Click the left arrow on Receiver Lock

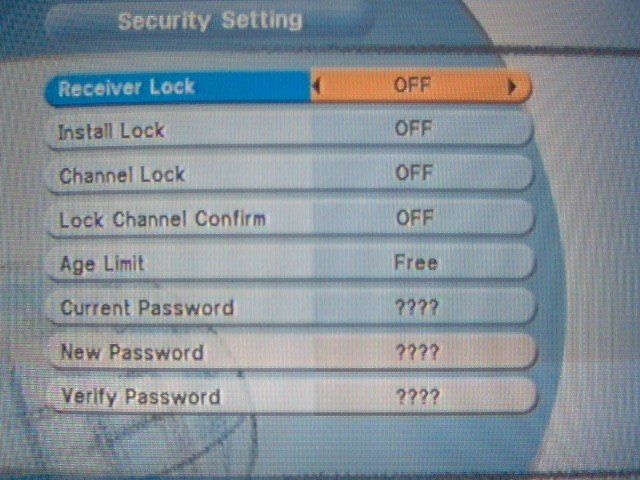(316, 86)
